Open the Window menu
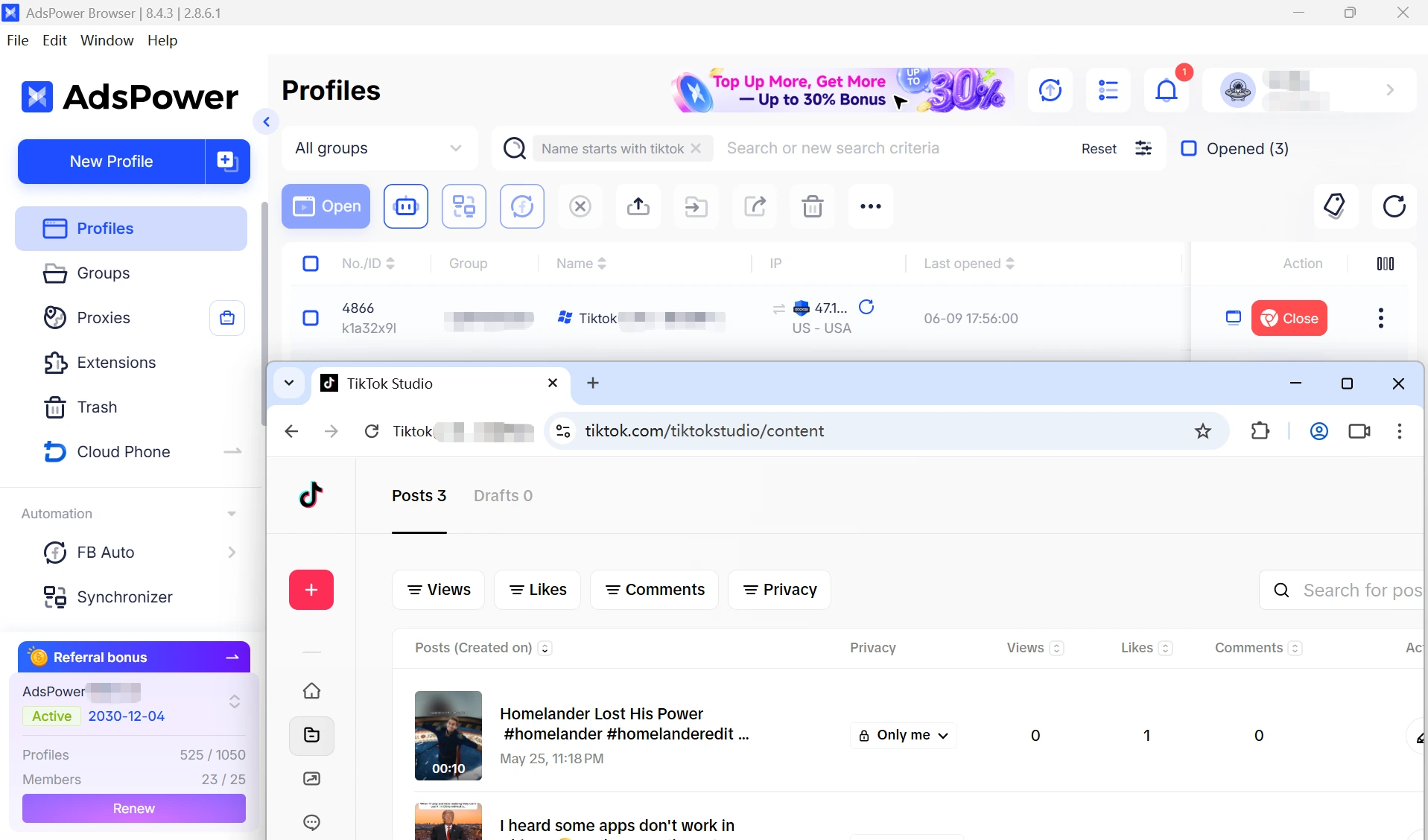 [x=107, y=40]
